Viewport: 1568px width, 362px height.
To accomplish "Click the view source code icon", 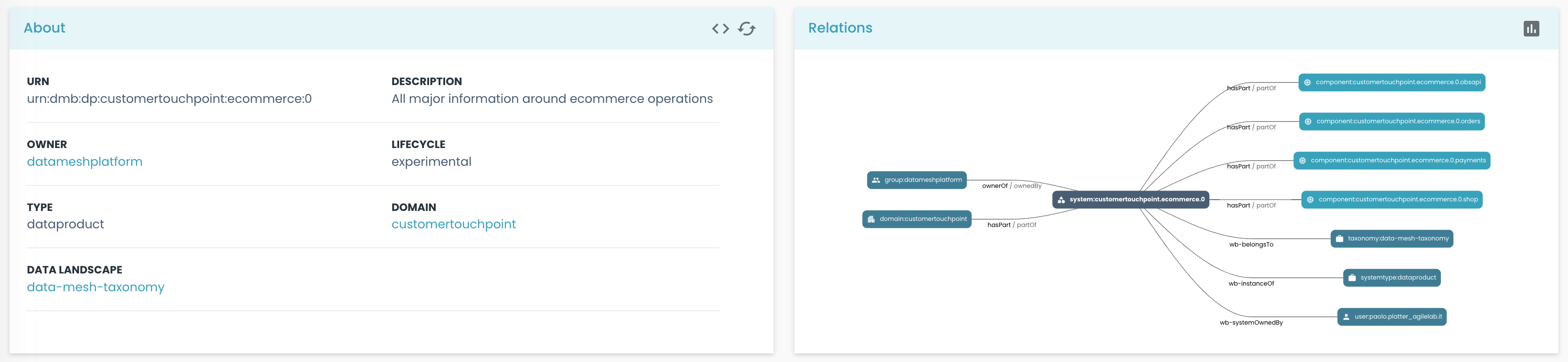I will point(720,29).
